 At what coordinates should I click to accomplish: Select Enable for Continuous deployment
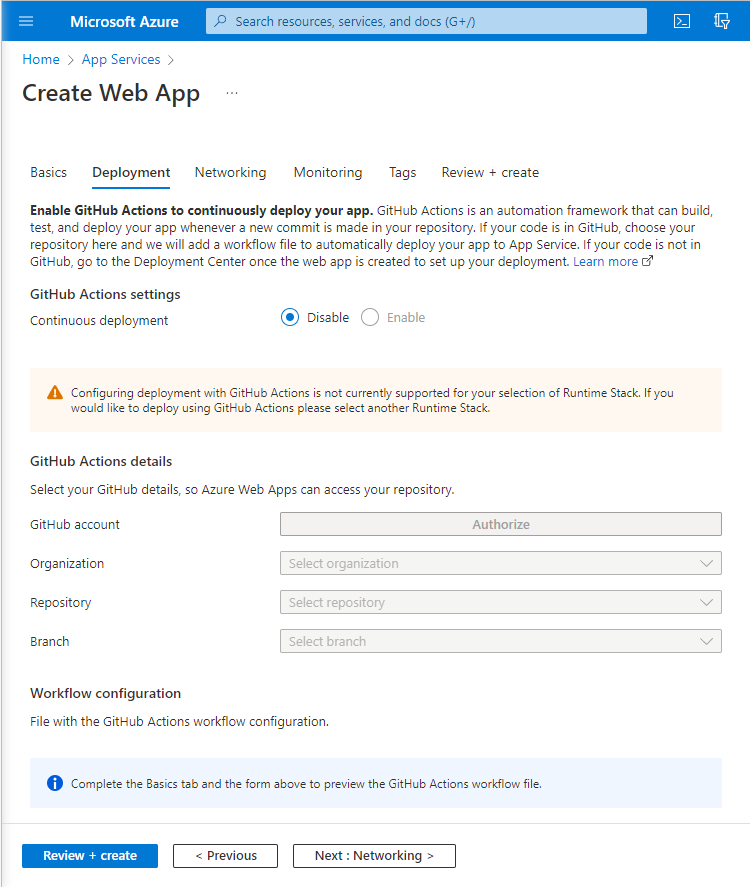click(370, 318)
